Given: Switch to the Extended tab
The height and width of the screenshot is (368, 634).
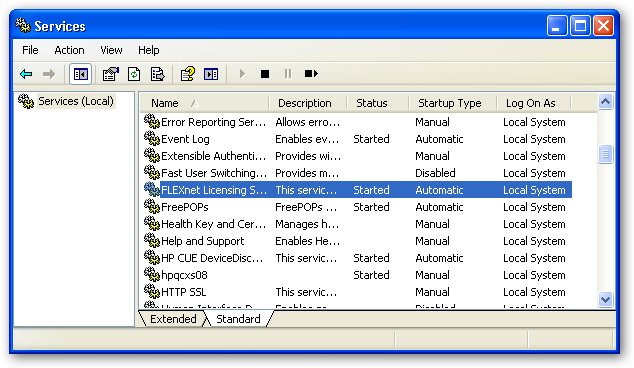Looking at the screenshot, I should click(173, 319).
